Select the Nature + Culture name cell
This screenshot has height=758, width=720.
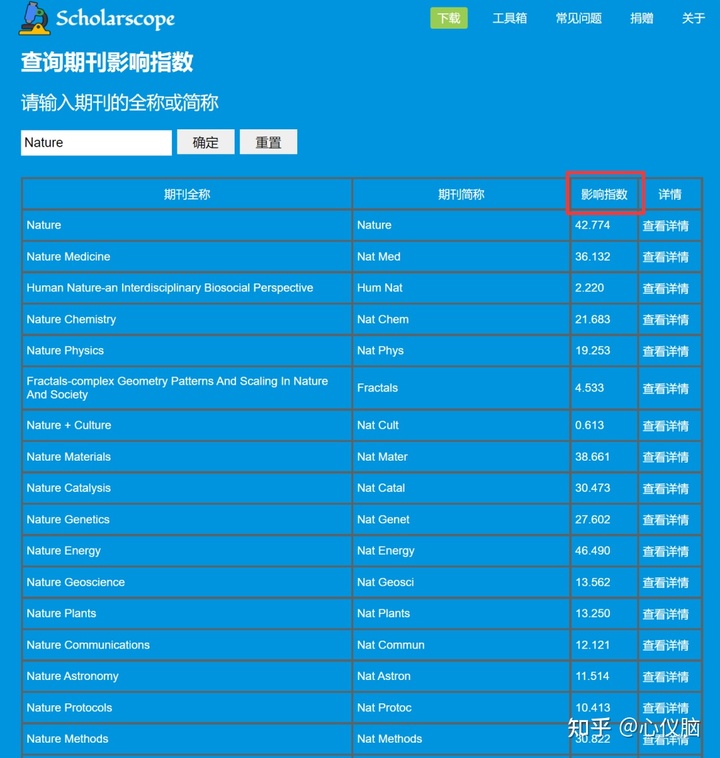point(187,425)
